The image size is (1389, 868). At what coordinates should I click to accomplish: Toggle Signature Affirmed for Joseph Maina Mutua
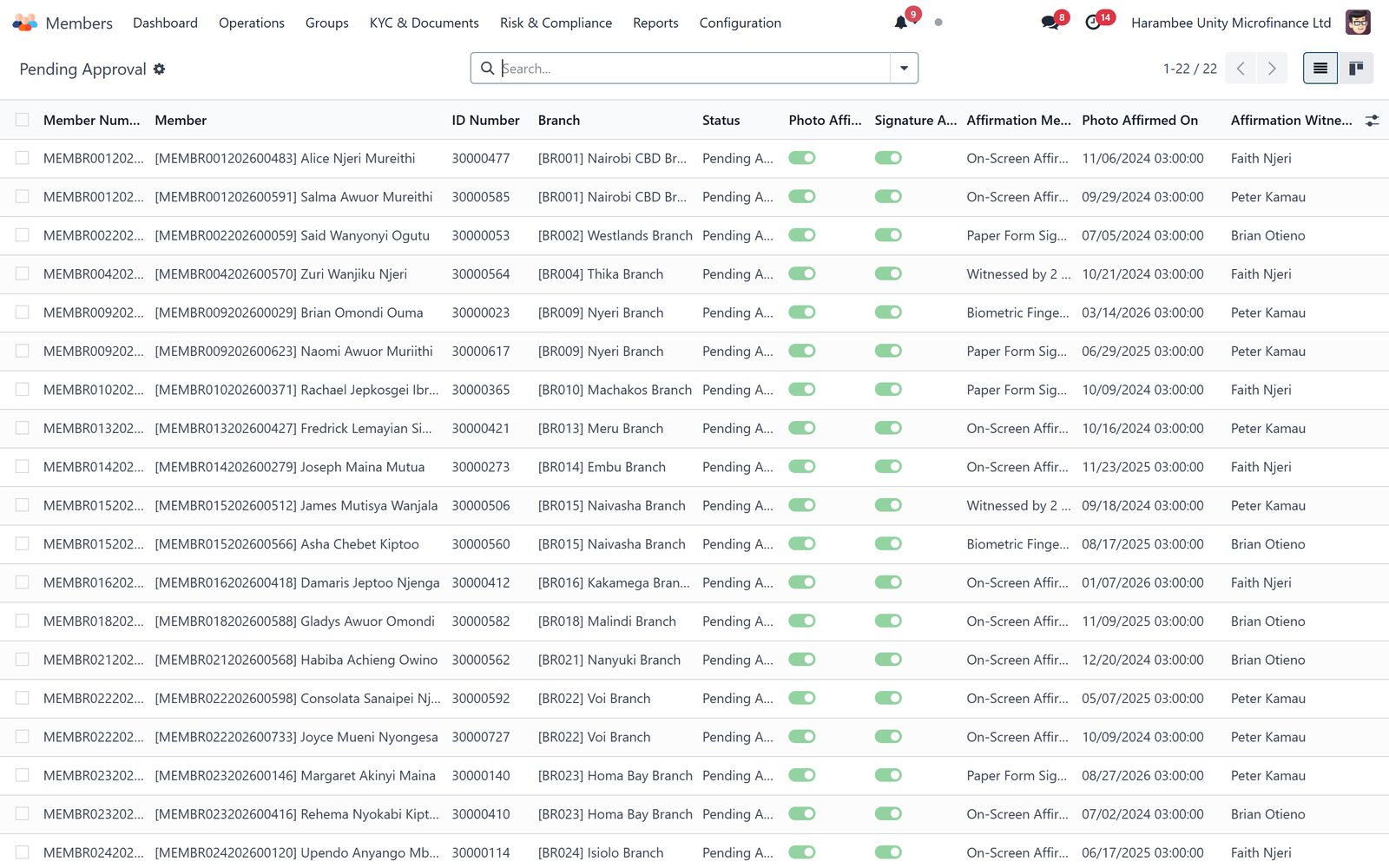(x=888, y=467)
